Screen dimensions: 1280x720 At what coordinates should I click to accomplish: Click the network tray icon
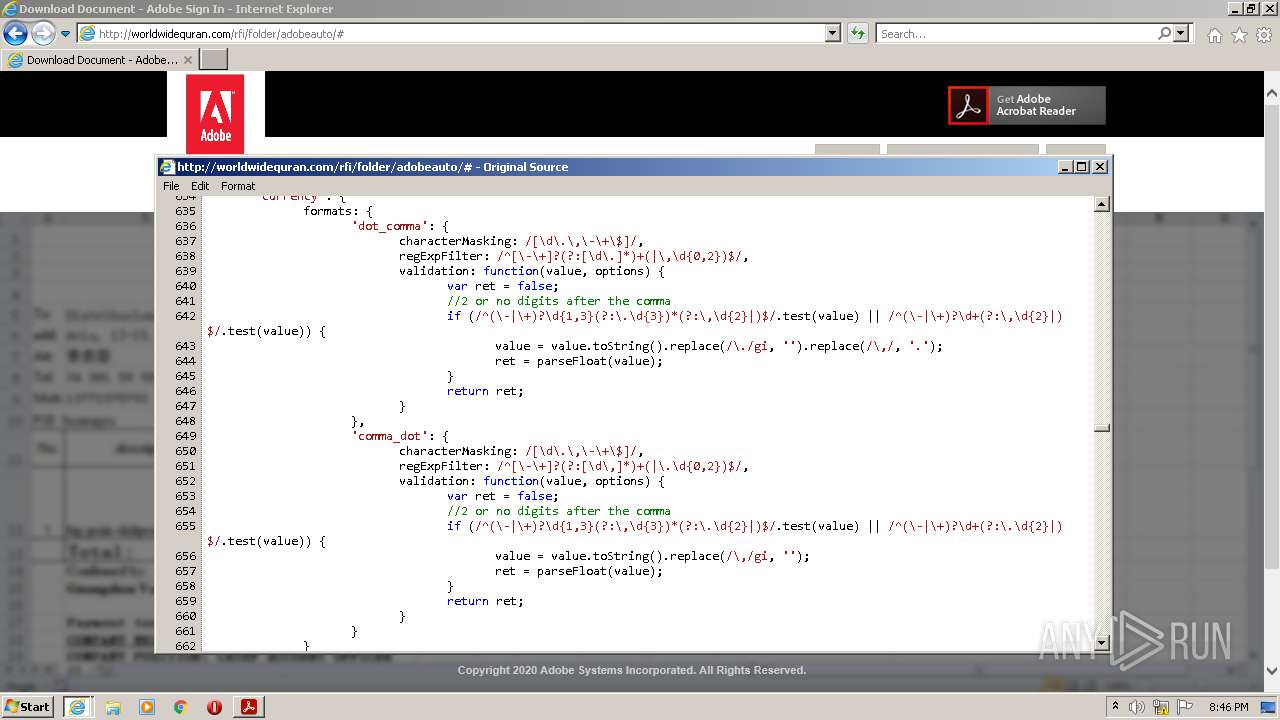1161,707
